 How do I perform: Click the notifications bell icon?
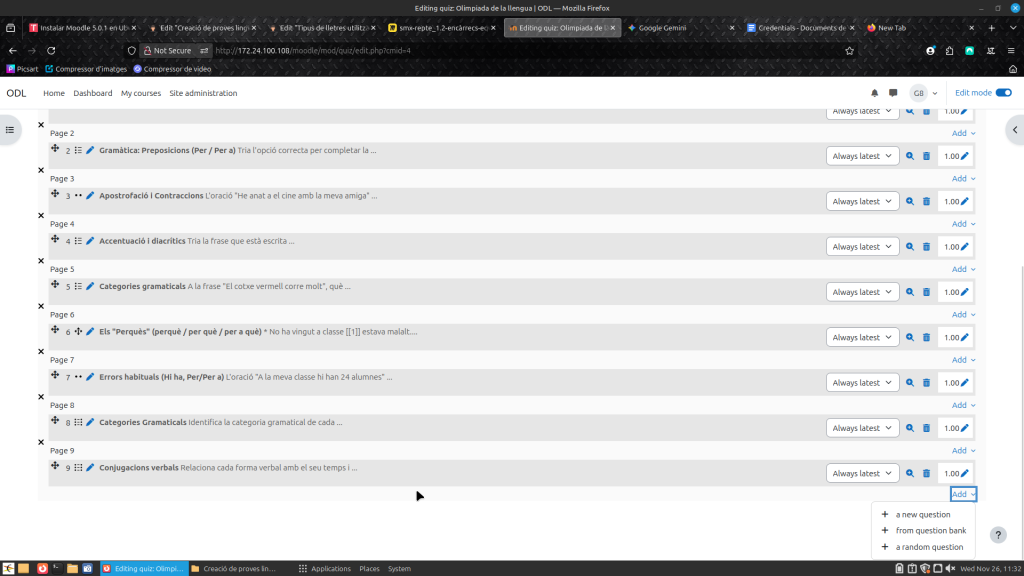point(875,93)
